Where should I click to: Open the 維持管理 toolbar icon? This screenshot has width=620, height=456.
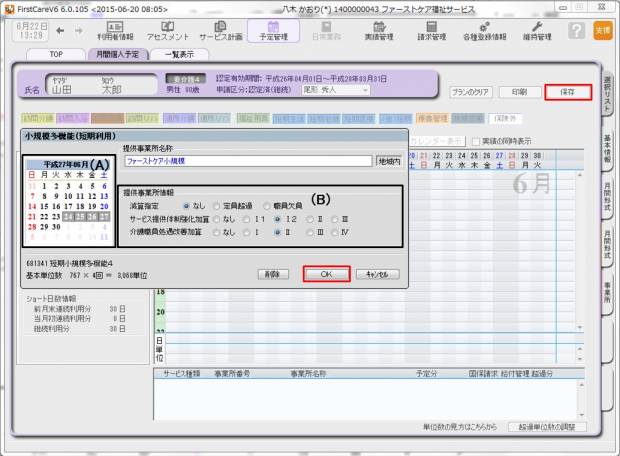coord(544,30)
